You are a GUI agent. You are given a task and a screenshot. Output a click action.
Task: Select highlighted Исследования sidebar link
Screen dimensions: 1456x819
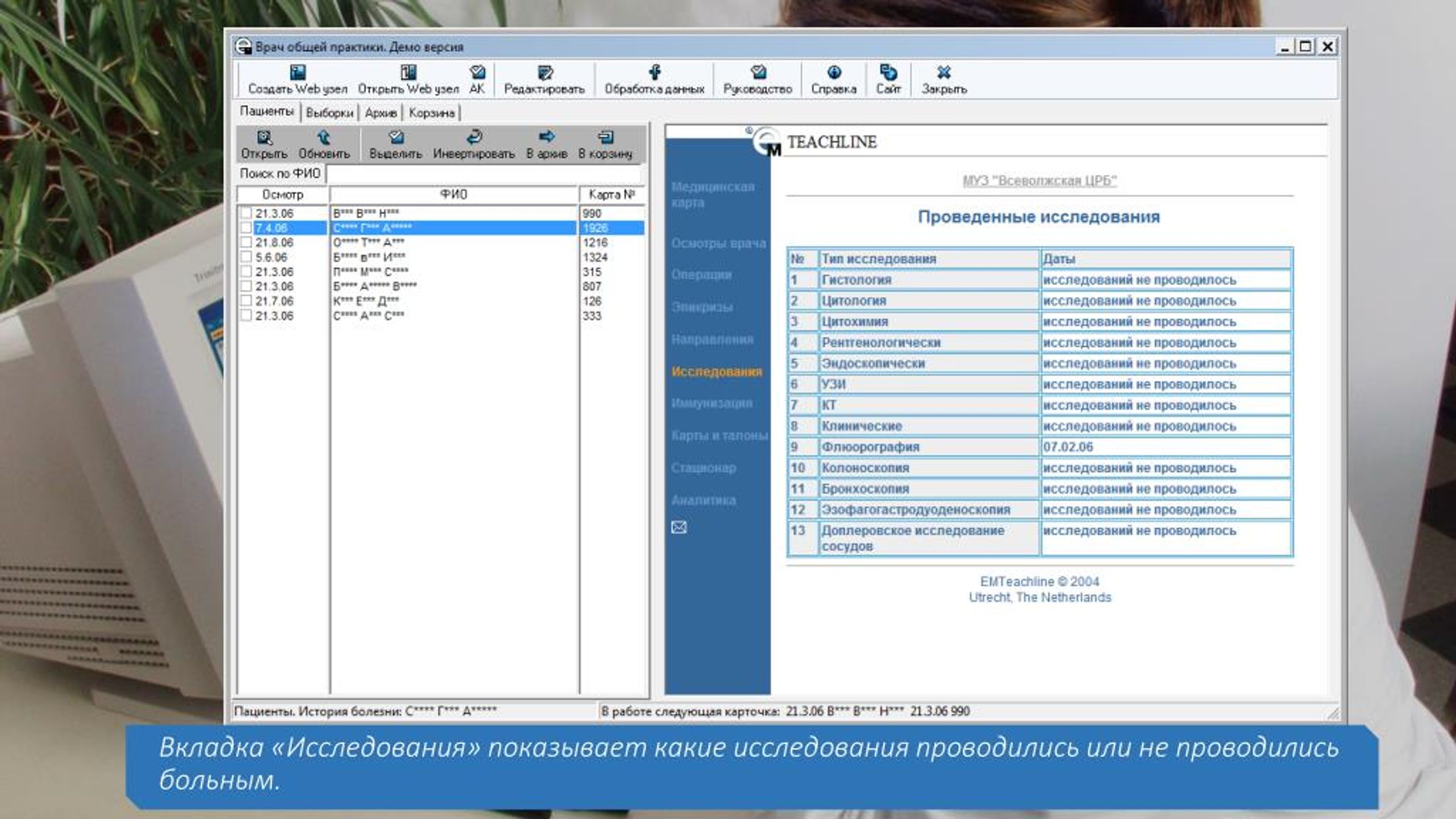[x=717, y=372]
